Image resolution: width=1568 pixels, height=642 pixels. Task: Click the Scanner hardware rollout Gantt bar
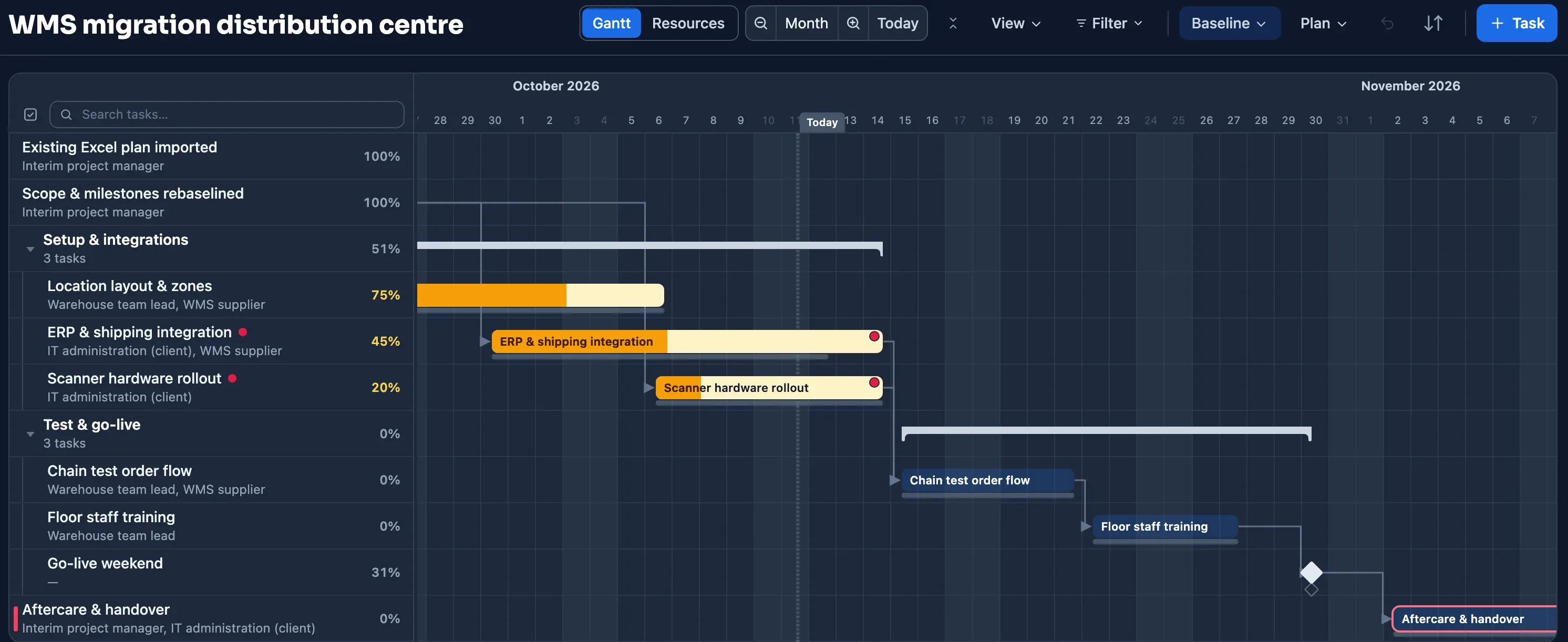(769, 388)
